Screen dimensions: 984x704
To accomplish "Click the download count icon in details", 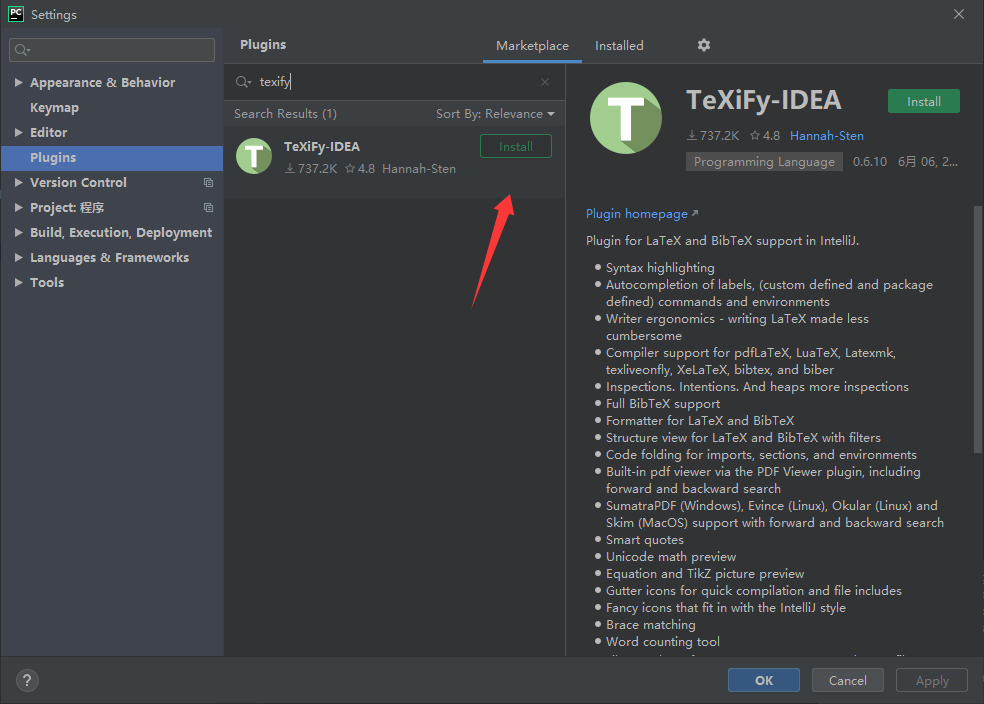I will pyautogui.click(x=692, y=136).
